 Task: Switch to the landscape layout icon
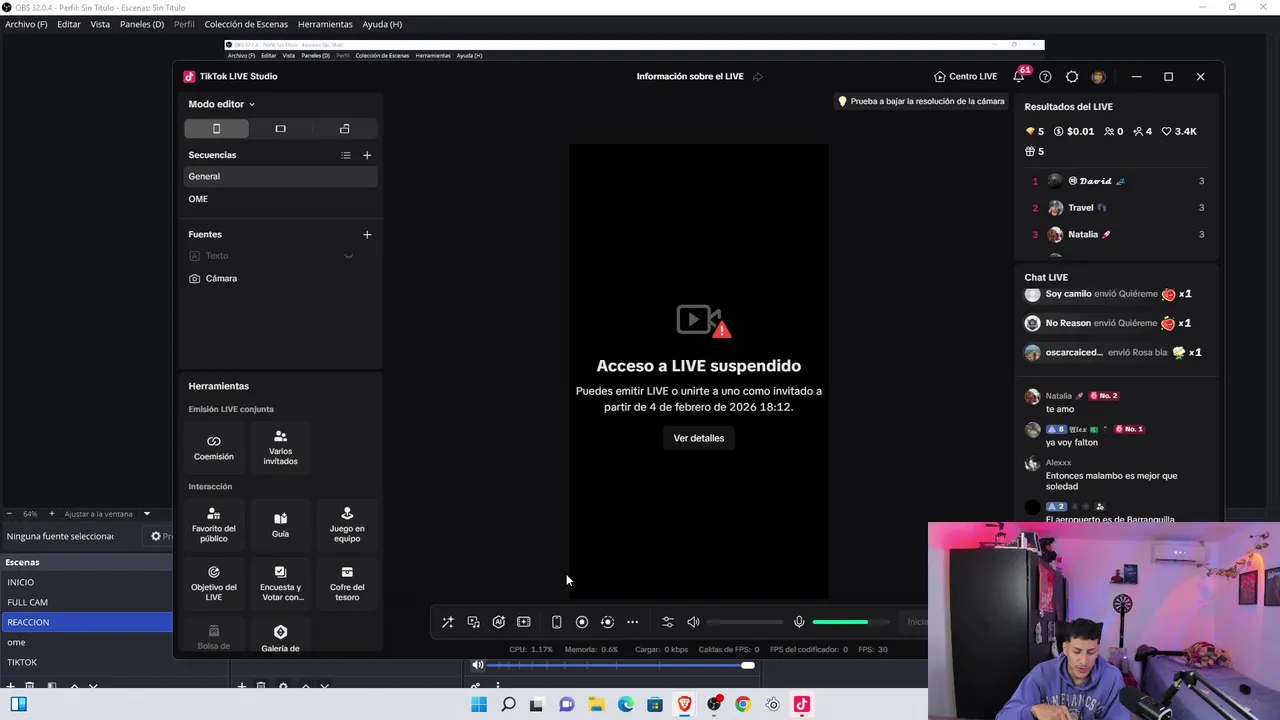tap(280, 128)
